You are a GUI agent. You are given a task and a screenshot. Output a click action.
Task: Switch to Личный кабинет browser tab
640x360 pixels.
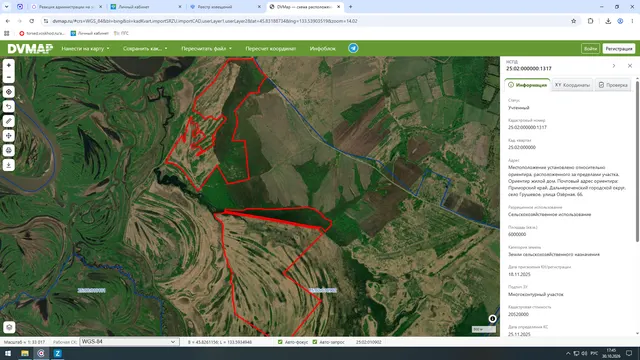[146, 7]
